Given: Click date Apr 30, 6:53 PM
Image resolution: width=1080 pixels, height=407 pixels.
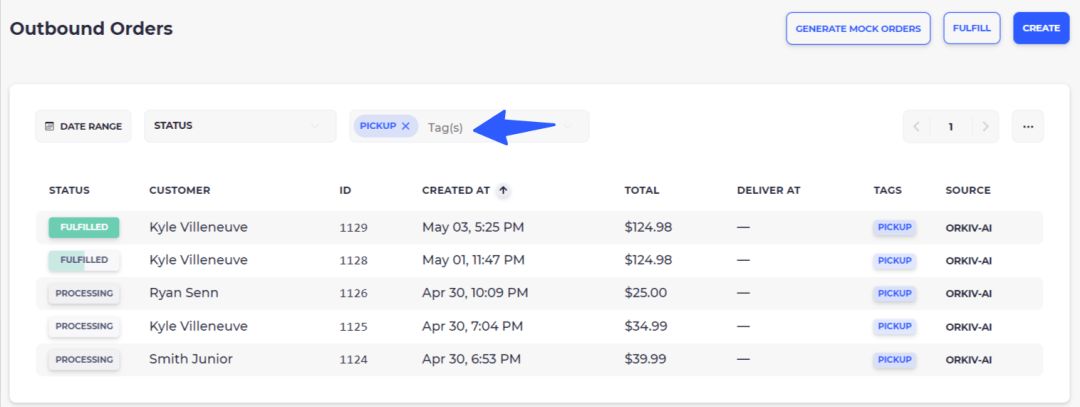Looking at the screenshot, I should point(471,359).
